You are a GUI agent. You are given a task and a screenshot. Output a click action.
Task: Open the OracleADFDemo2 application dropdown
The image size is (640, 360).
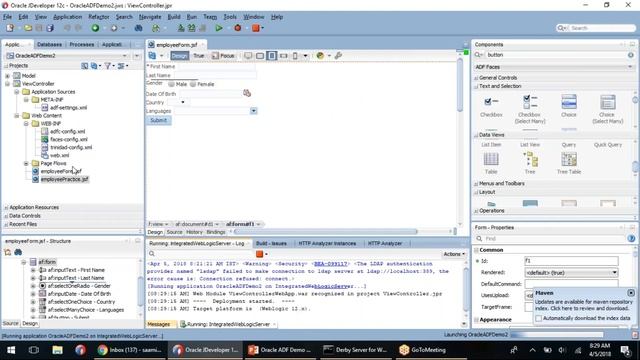coord(124,56)
